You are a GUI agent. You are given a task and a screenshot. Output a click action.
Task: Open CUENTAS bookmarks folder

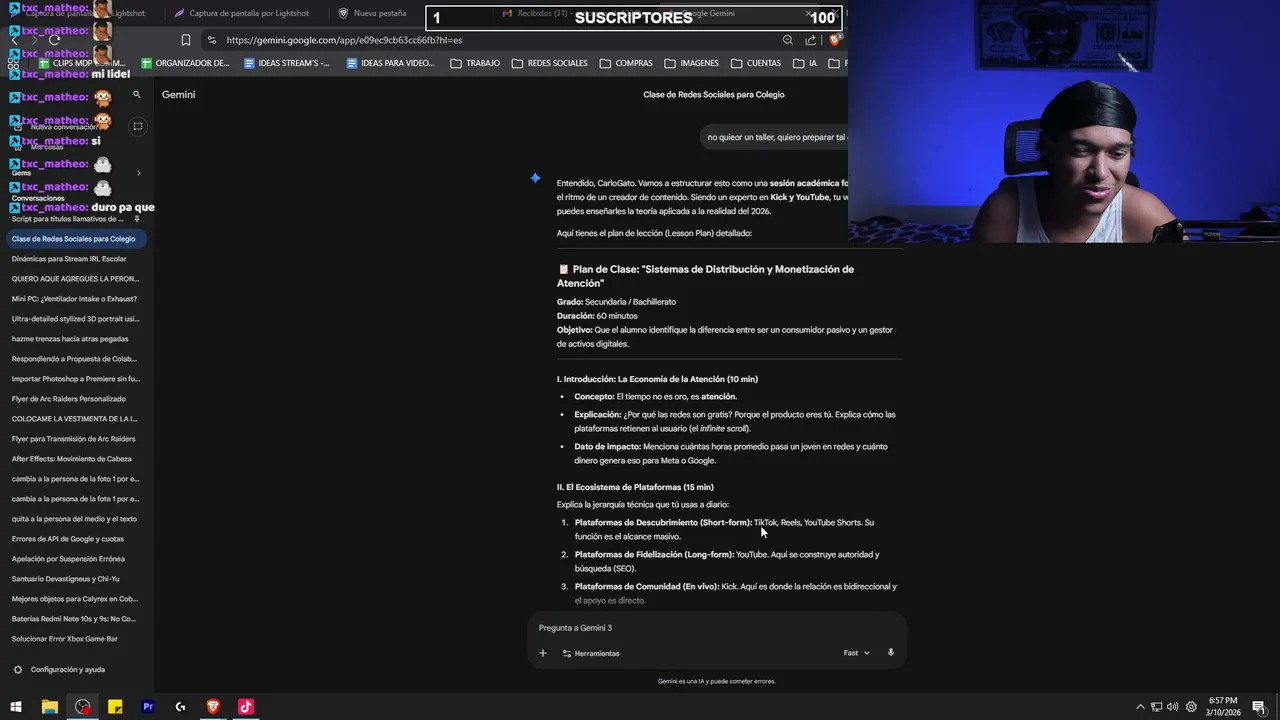pos(756,63)
